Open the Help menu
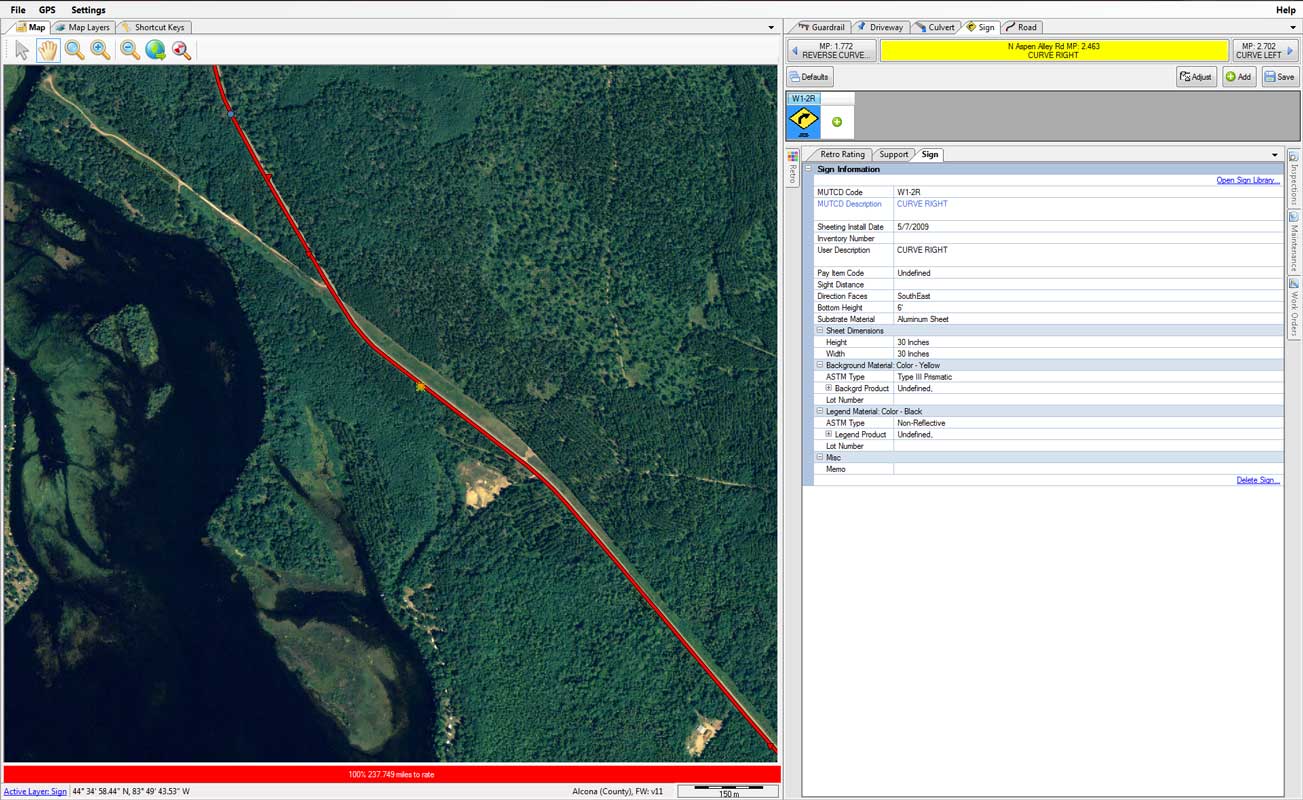 1286,10
